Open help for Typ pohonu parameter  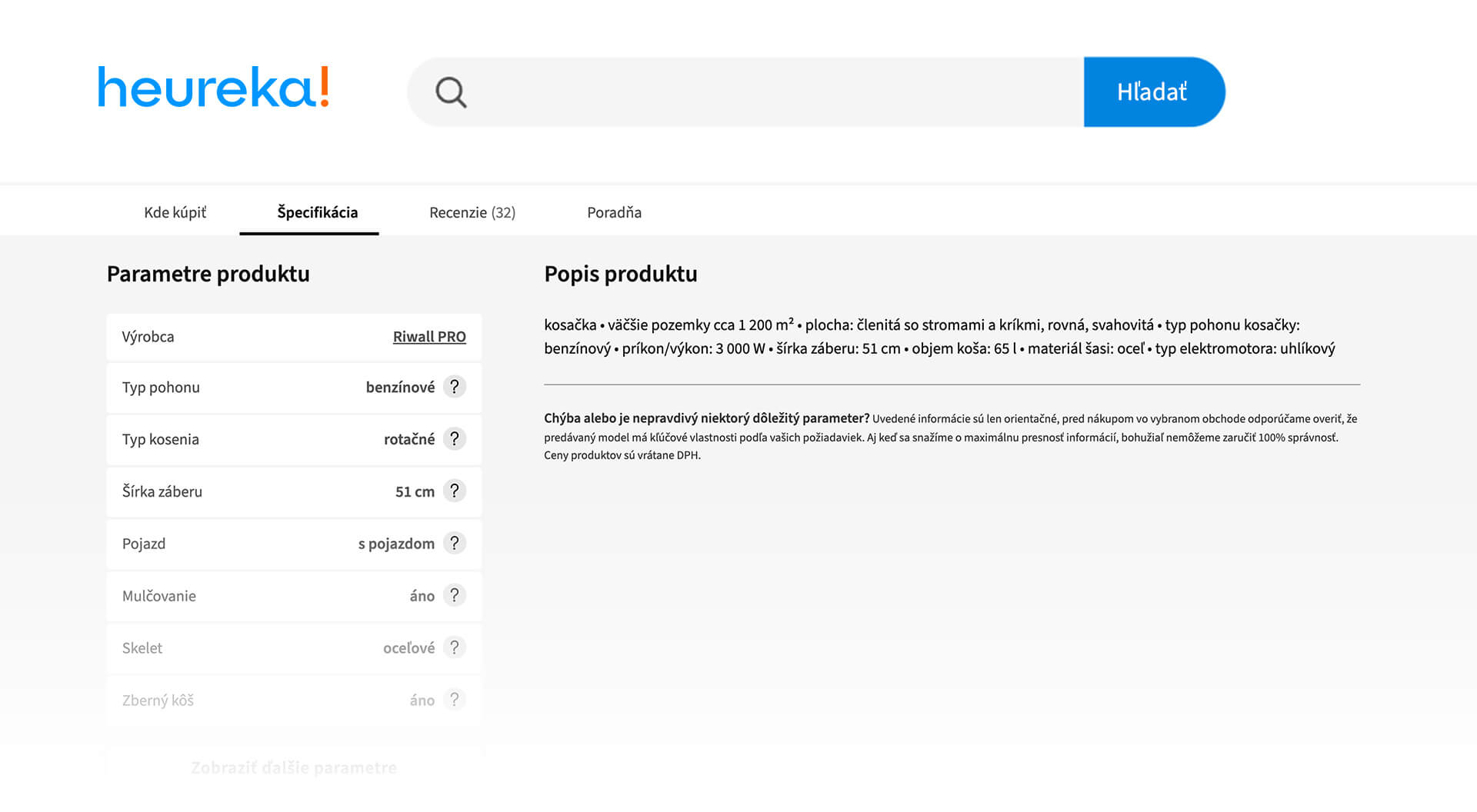pyautogui.click(x=455, y=387)
